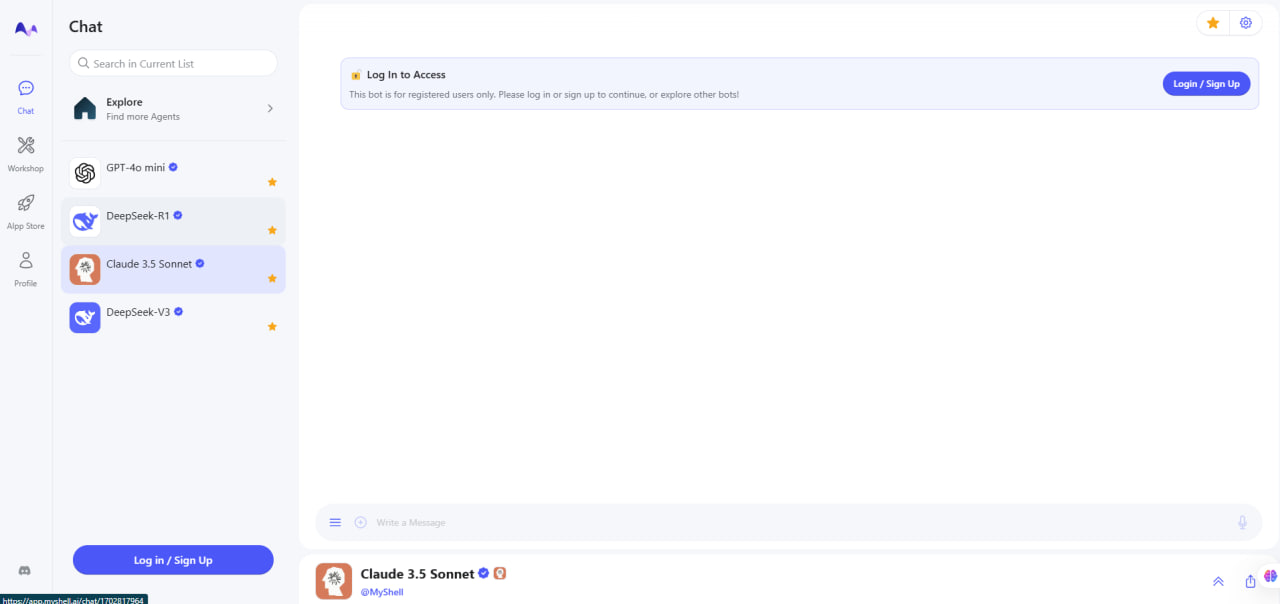Click the share icon for Claude bot
Image resolution: width=1280 pixels, height=604 pixels.
click(x=1250, y=581)
